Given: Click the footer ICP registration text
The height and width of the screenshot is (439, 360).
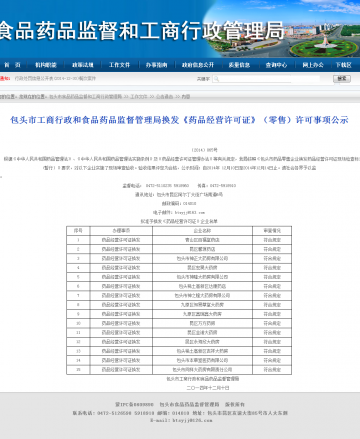Looking at the screenshot, I should (134, 405).
